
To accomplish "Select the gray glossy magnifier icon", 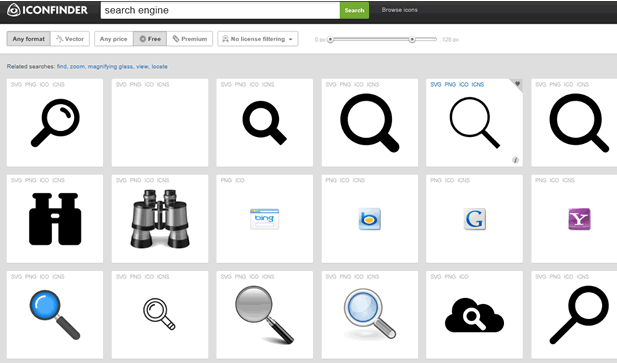I will click(264, 315).
